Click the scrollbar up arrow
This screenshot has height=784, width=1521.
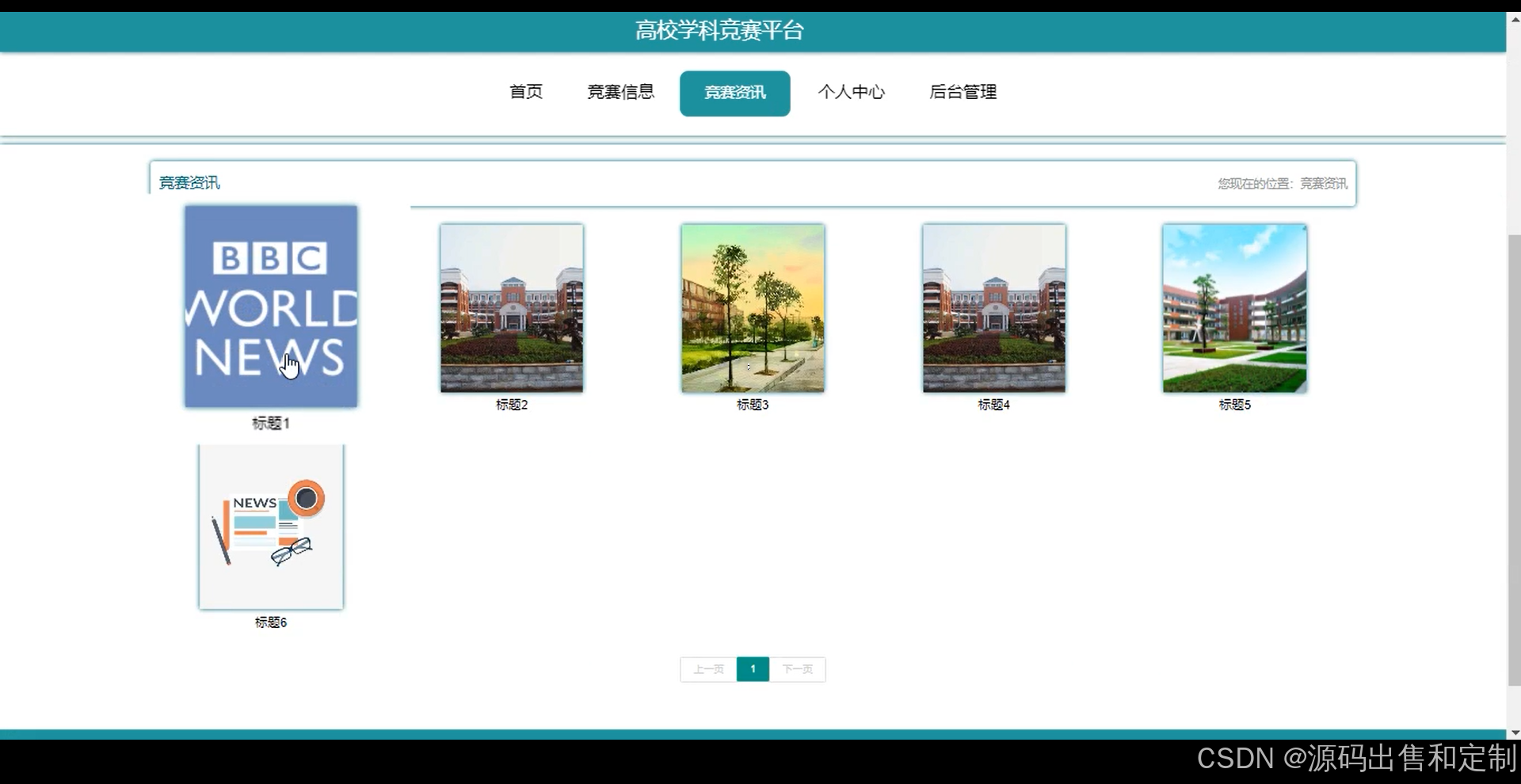point(1513,20)
